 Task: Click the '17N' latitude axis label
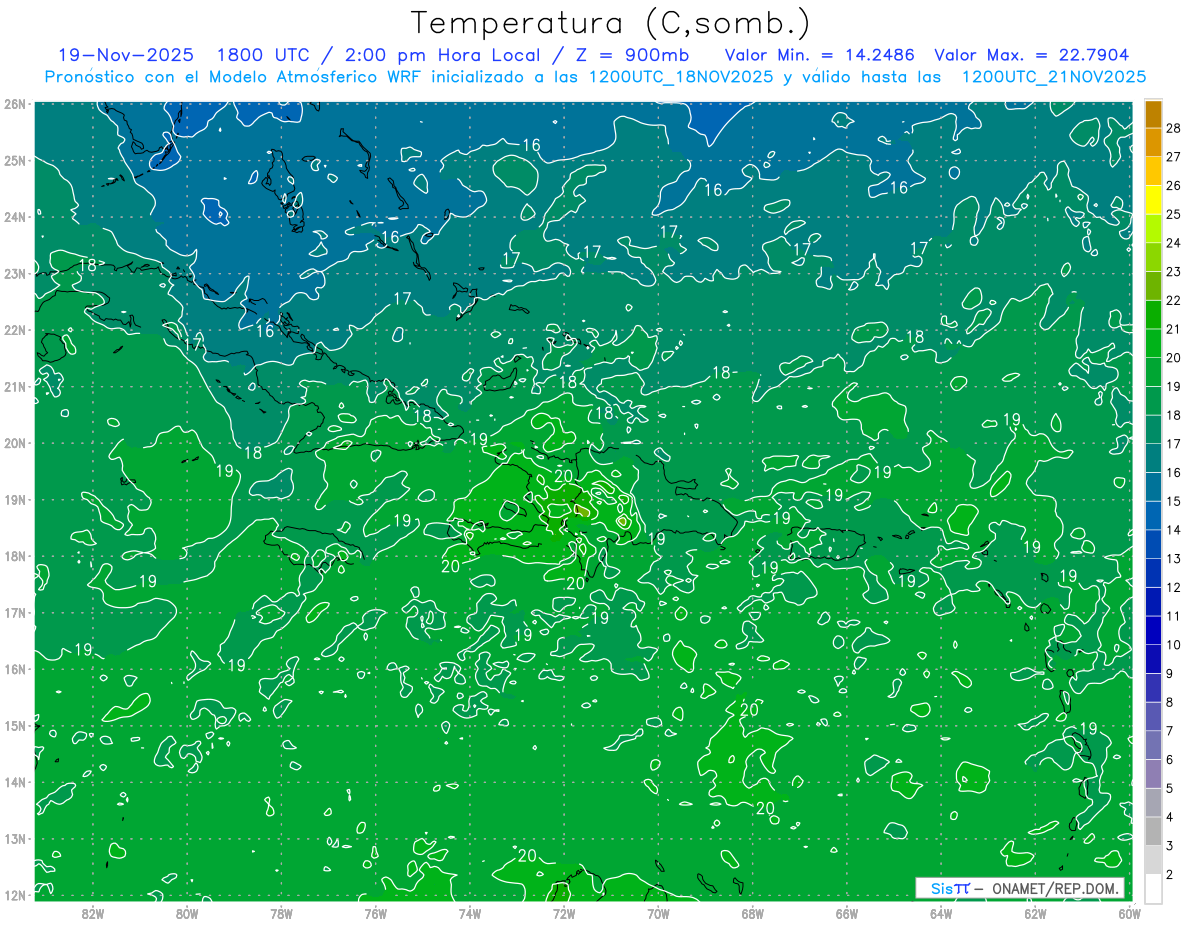click(x=14, y=612)
